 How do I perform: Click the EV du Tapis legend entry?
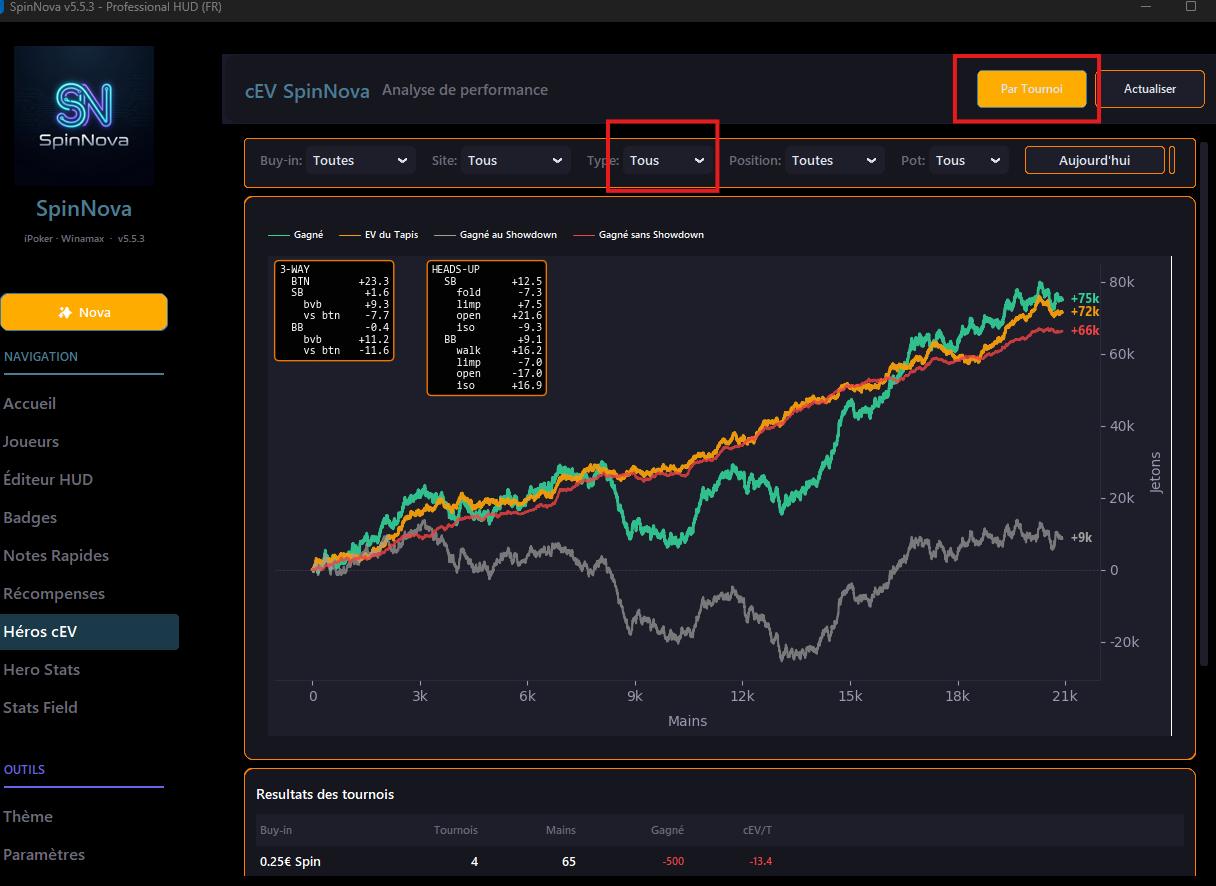pos(378,235)
